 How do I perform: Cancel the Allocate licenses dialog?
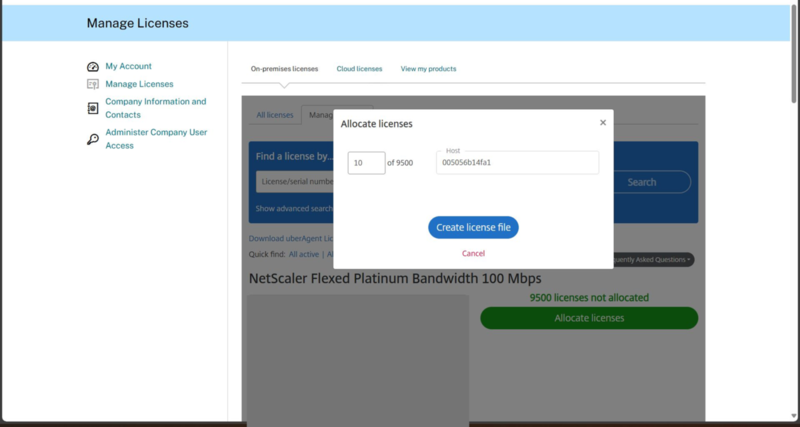click(x=473, y=254)
